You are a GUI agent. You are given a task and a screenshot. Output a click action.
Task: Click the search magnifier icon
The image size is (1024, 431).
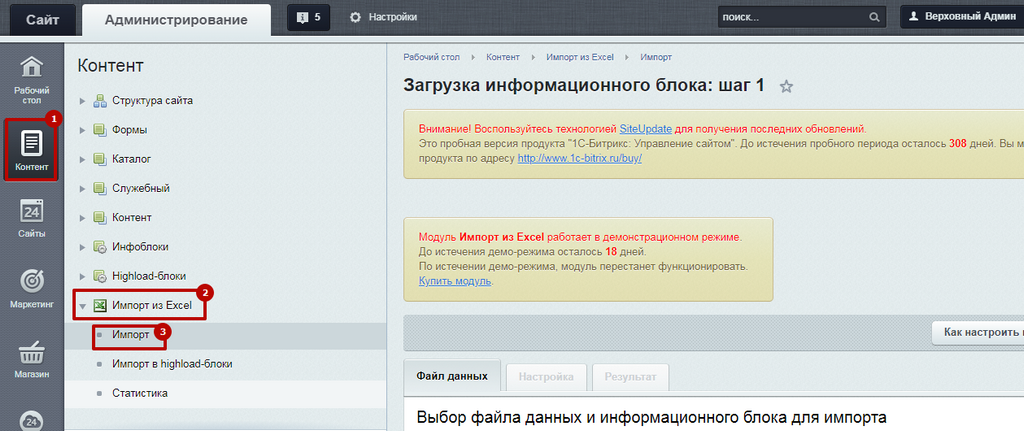874,18
